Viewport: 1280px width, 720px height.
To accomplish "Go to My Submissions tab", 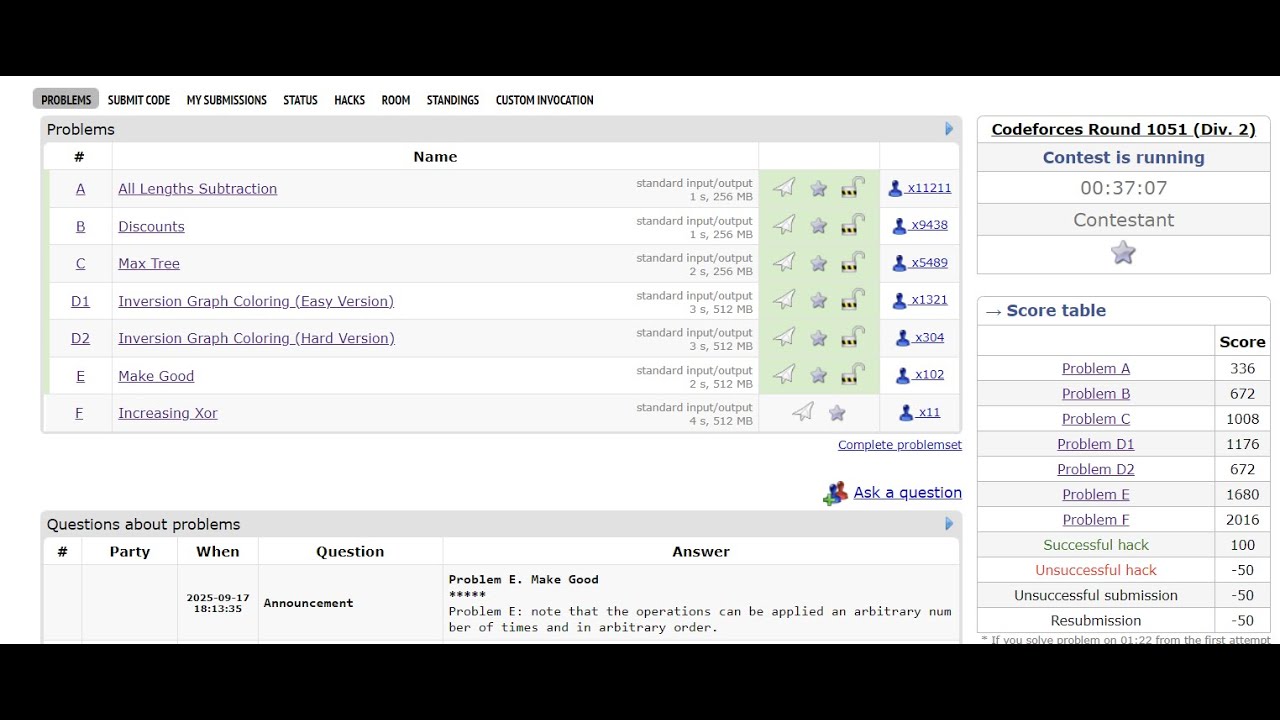I will point(227,100).
